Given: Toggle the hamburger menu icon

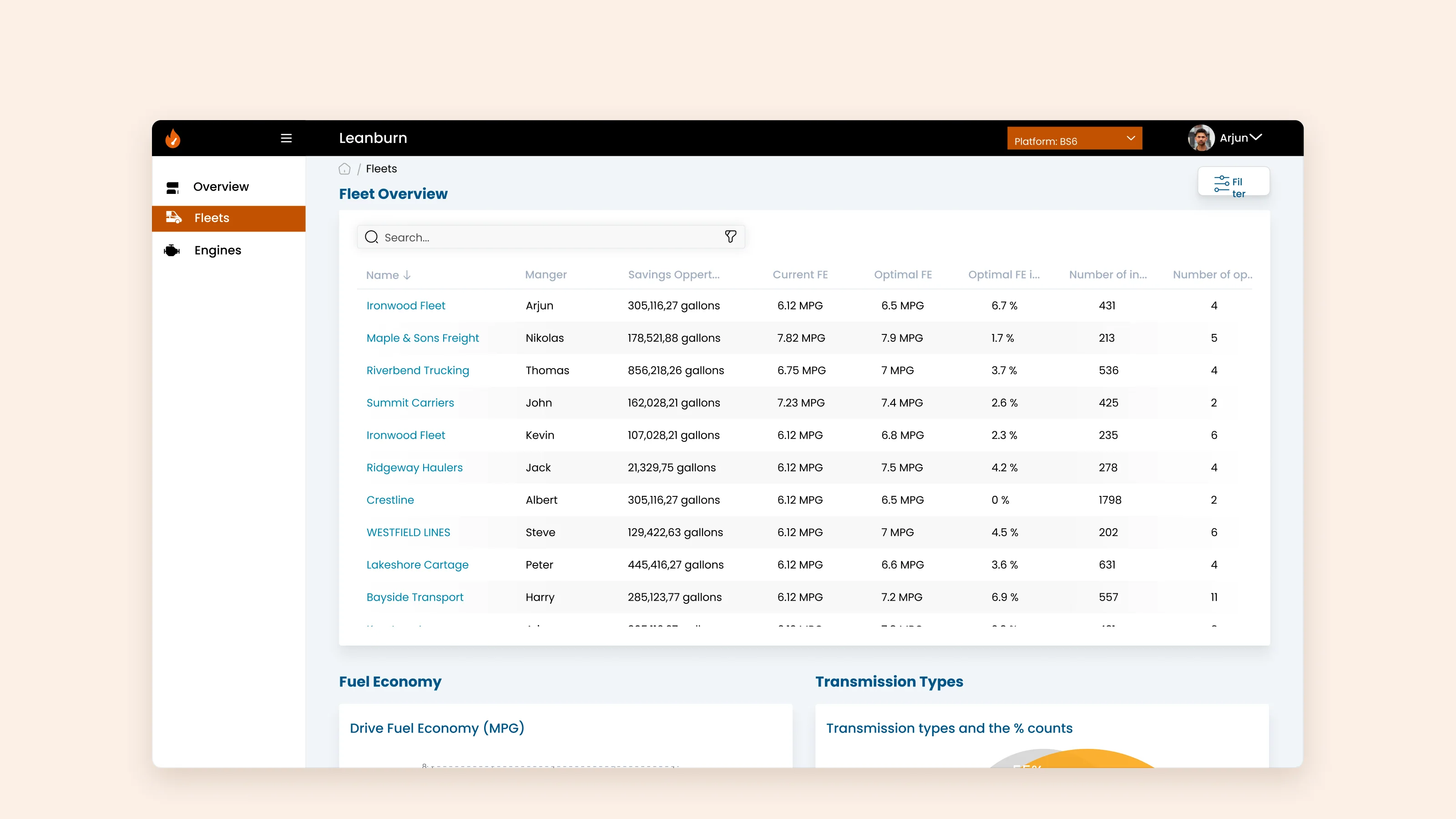Looking at the screenshot, I should pyautogui.click(x=286, y=138).
